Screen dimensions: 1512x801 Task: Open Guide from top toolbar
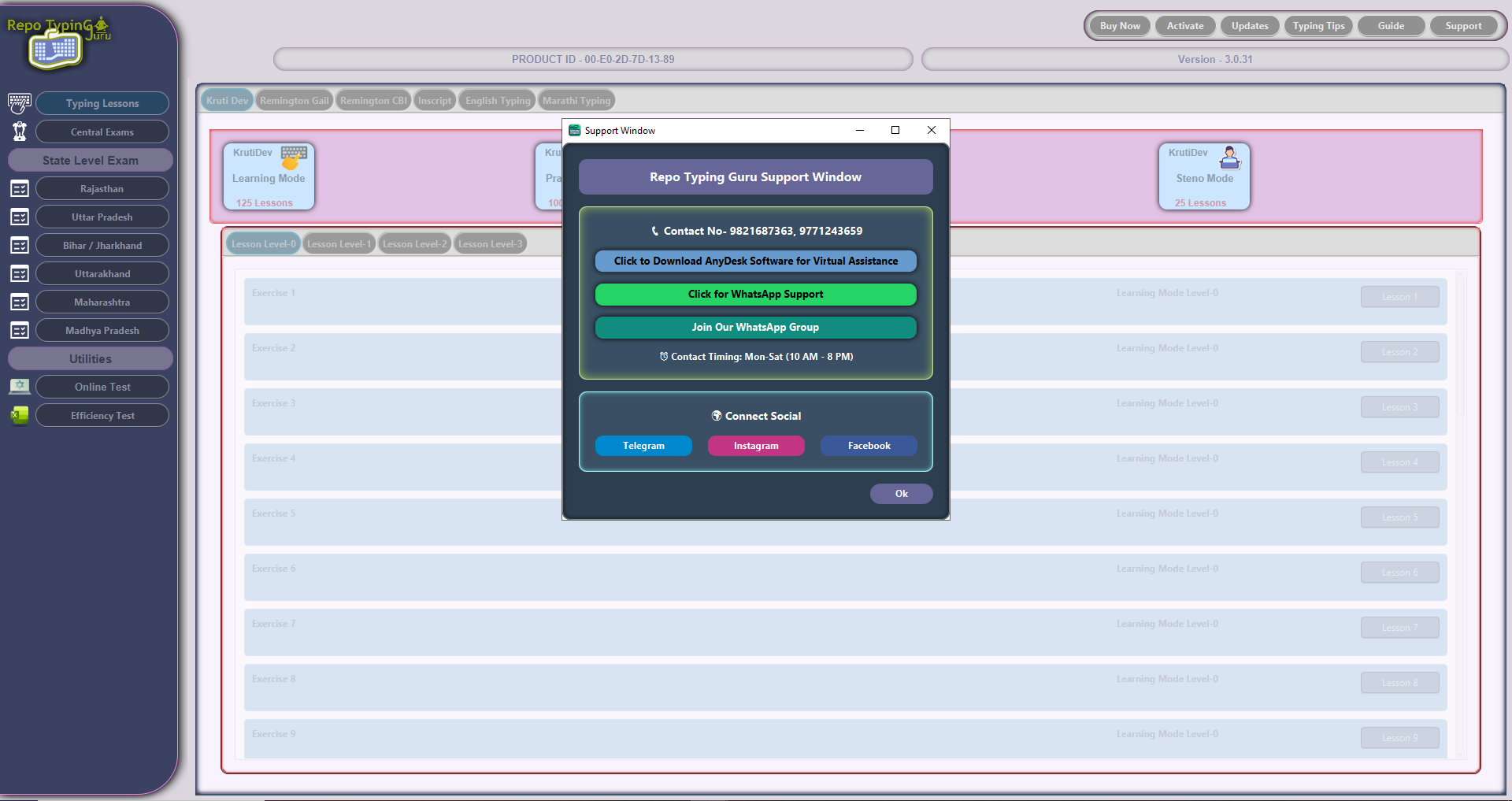coord(1391,26)
